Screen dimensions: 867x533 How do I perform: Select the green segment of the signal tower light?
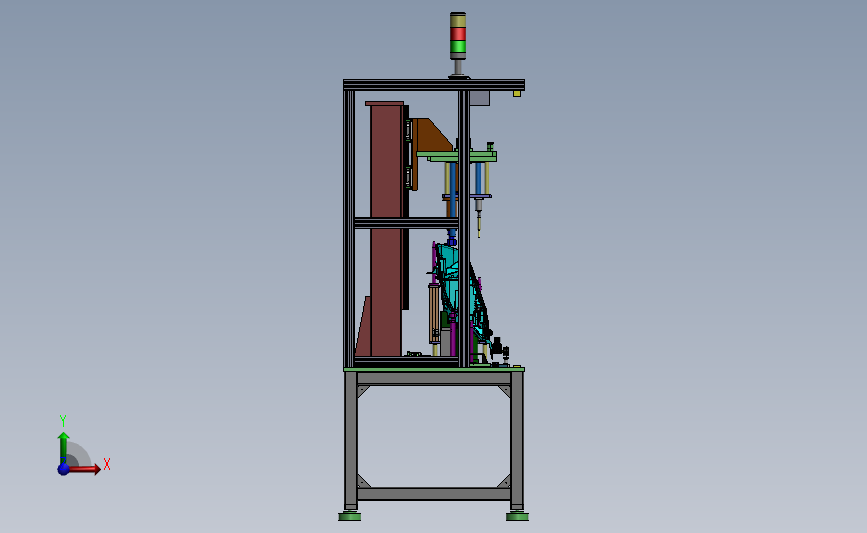point(458,46)
